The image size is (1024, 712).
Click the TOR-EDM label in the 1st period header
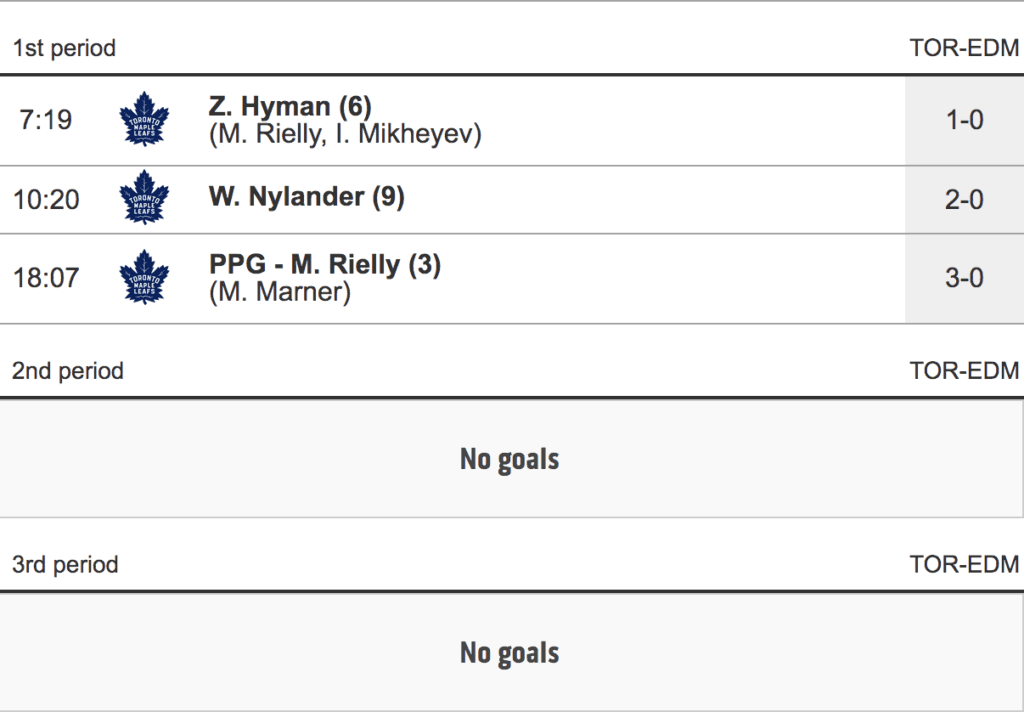pyautogui.click(x=964, y=48)
